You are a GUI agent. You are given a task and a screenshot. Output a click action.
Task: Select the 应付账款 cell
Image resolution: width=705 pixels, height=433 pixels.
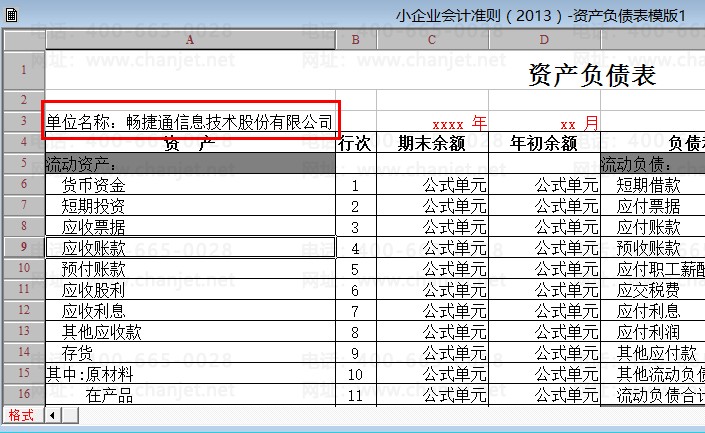[x=653, y=227]
